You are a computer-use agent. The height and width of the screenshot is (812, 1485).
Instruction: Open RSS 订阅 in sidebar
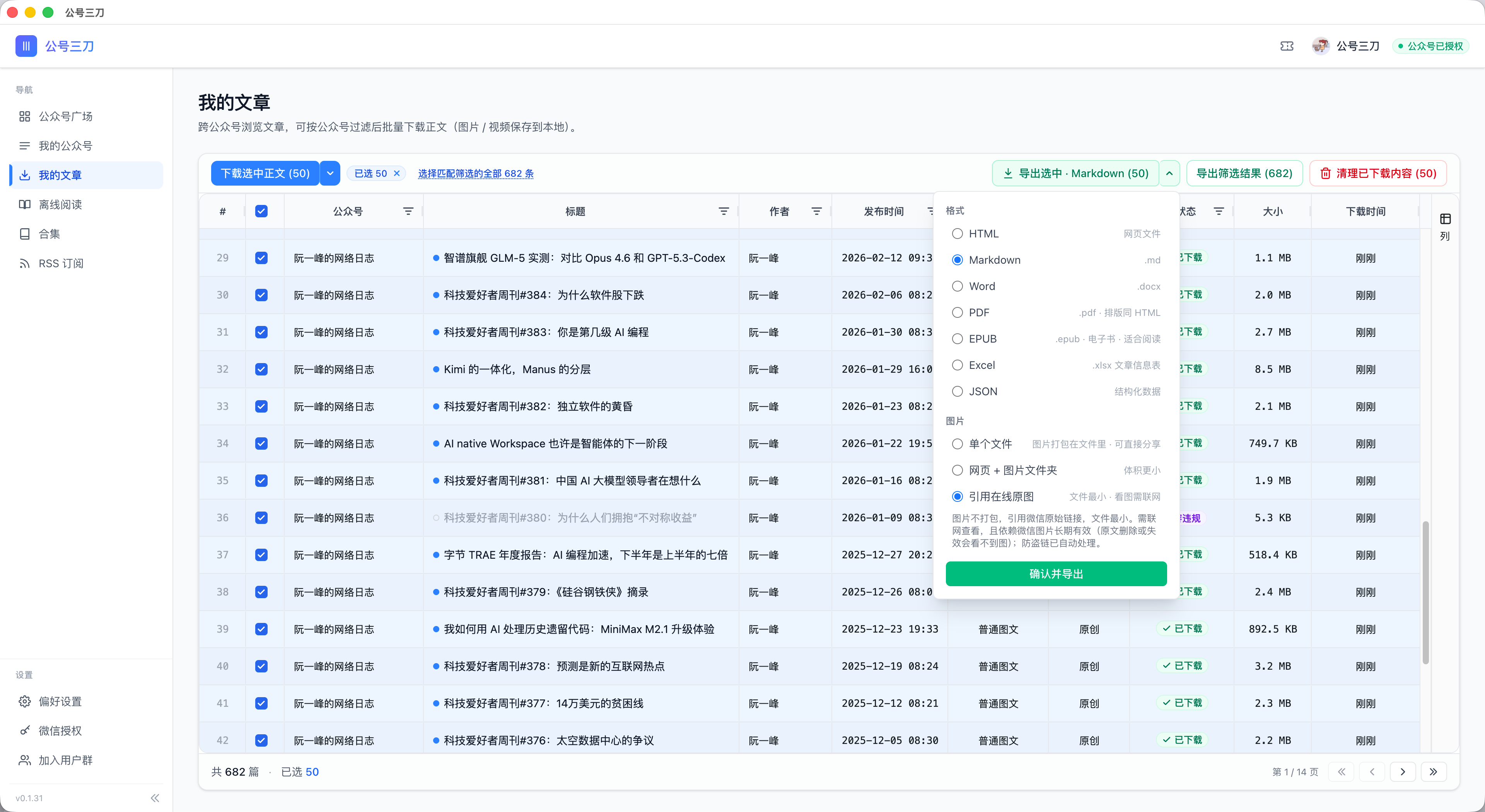click(87, 263)
